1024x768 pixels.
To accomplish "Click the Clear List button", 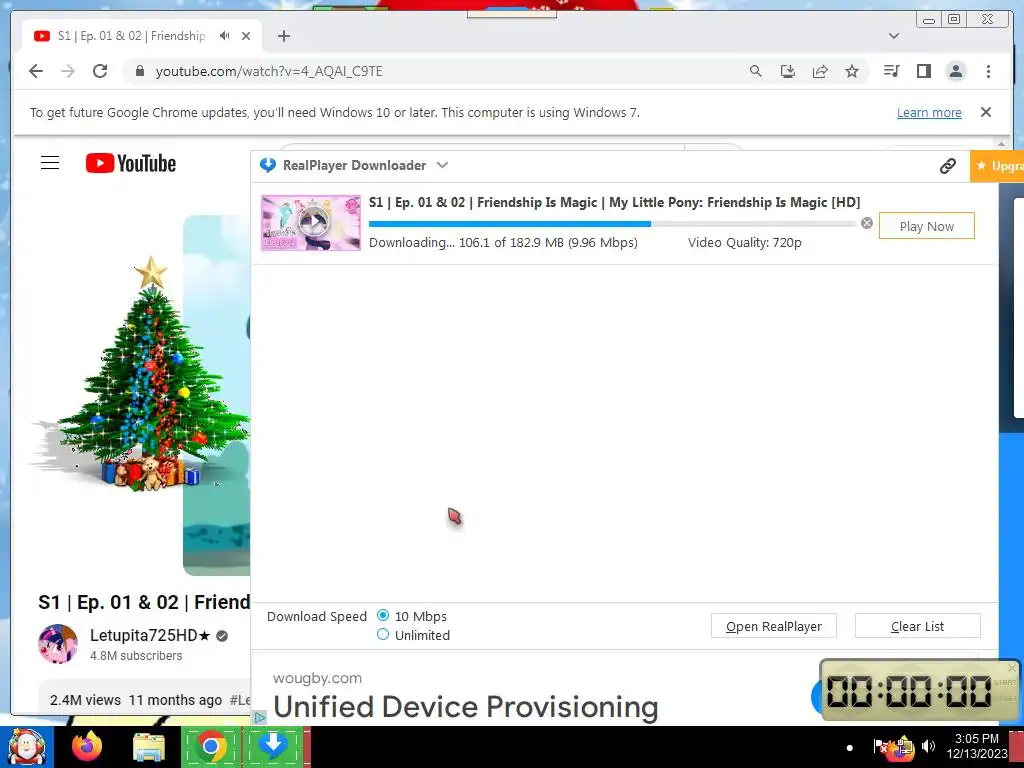I will pos(917,626).
